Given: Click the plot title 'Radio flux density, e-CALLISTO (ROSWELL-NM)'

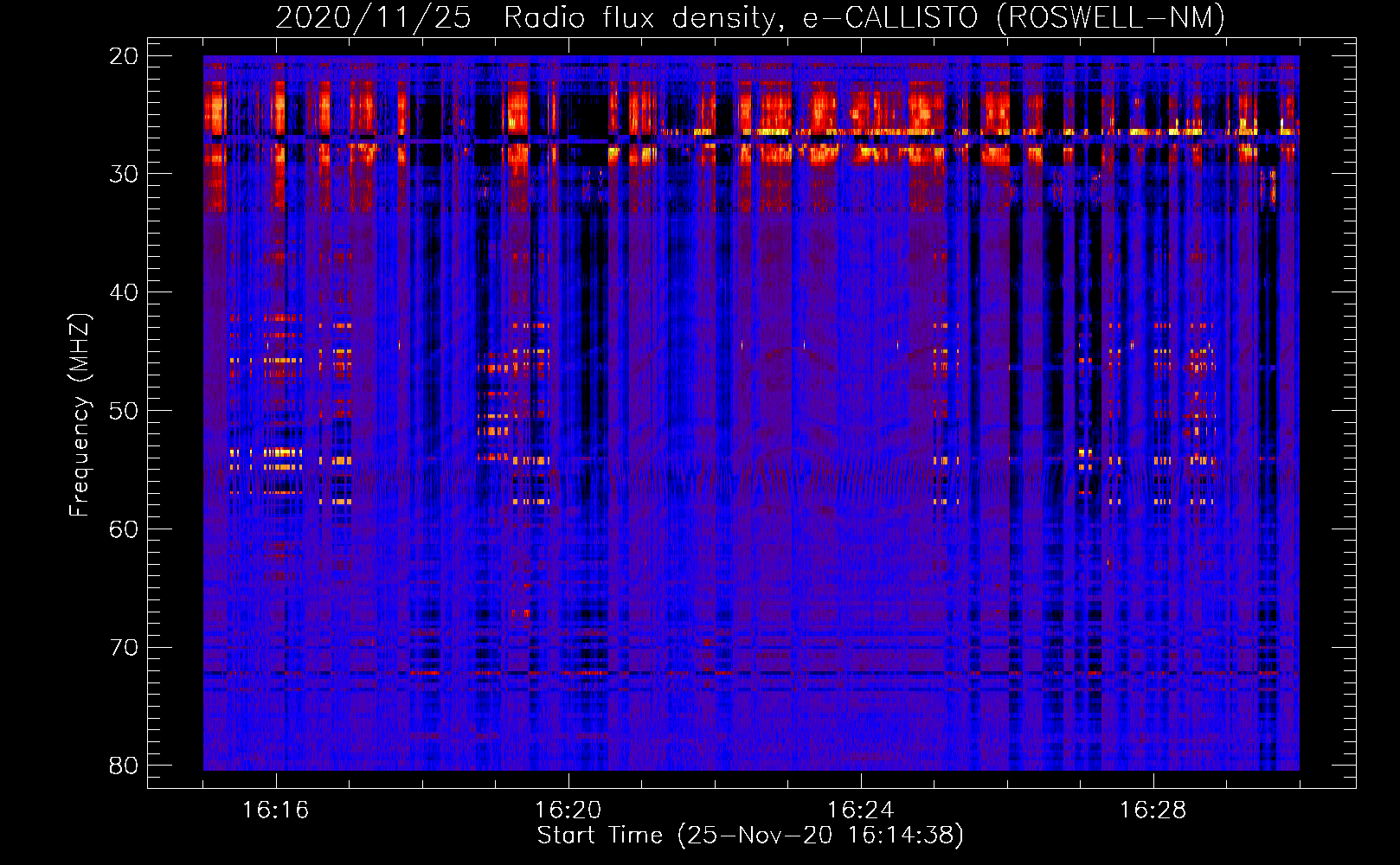Looking at the screenshot, I should click(864, 17).
